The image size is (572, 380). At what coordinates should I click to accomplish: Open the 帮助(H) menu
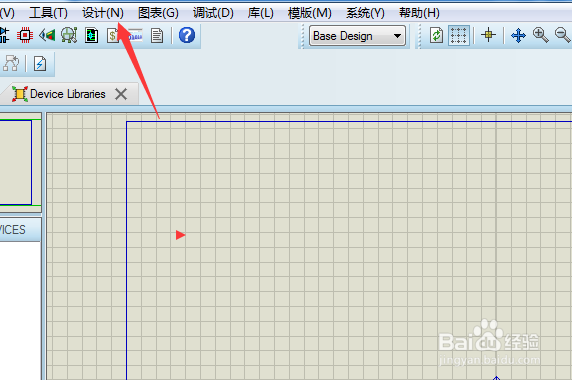tap(419, 13)
